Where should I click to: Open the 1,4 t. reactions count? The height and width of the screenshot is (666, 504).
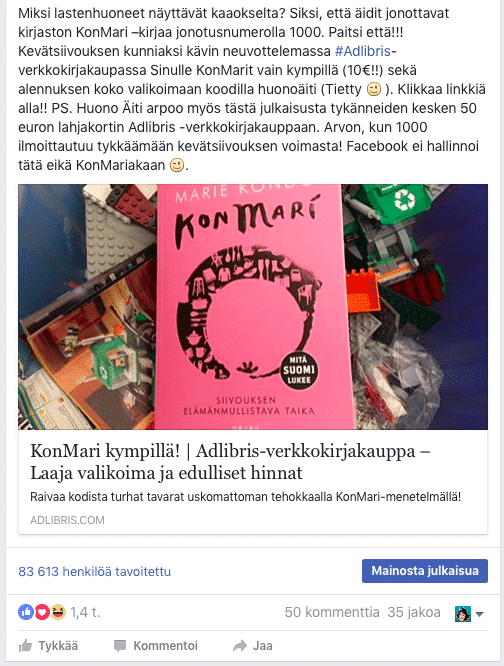click(85, 612)
